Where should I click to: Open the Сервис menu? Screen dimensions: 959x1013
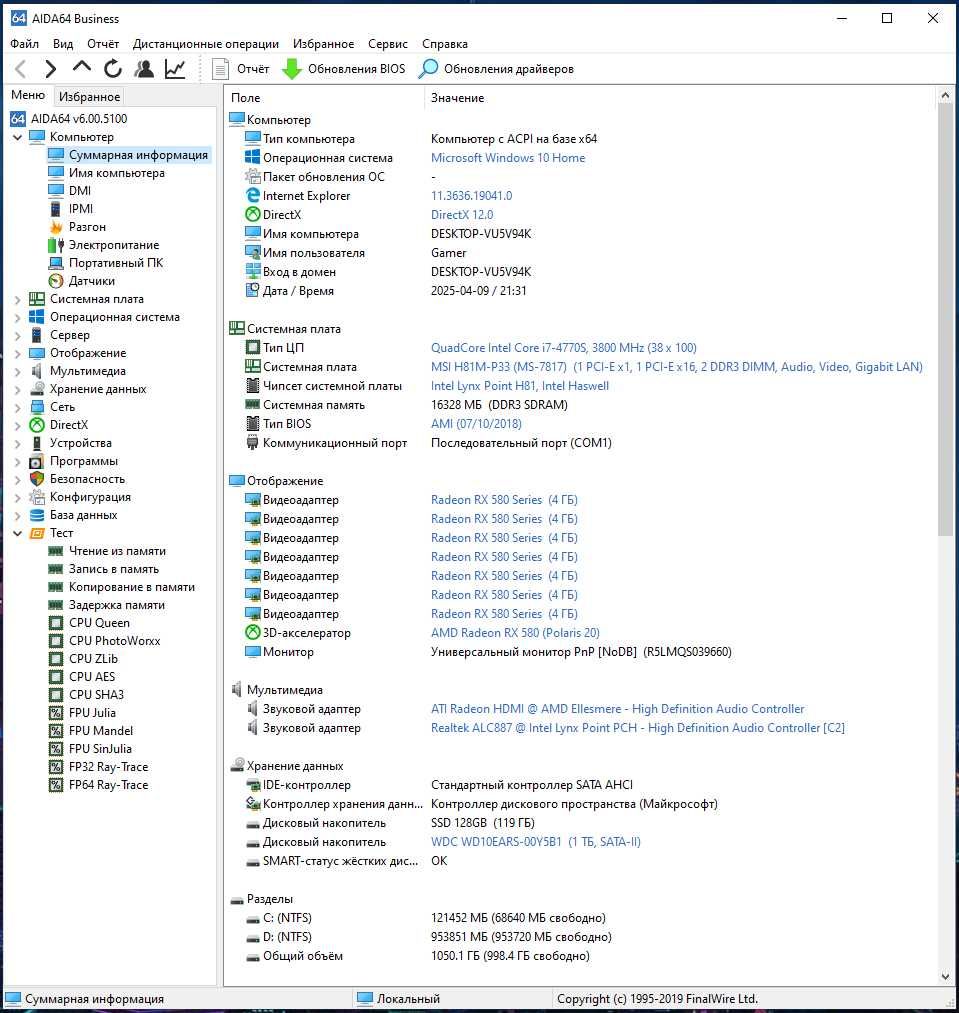[388, 44]
